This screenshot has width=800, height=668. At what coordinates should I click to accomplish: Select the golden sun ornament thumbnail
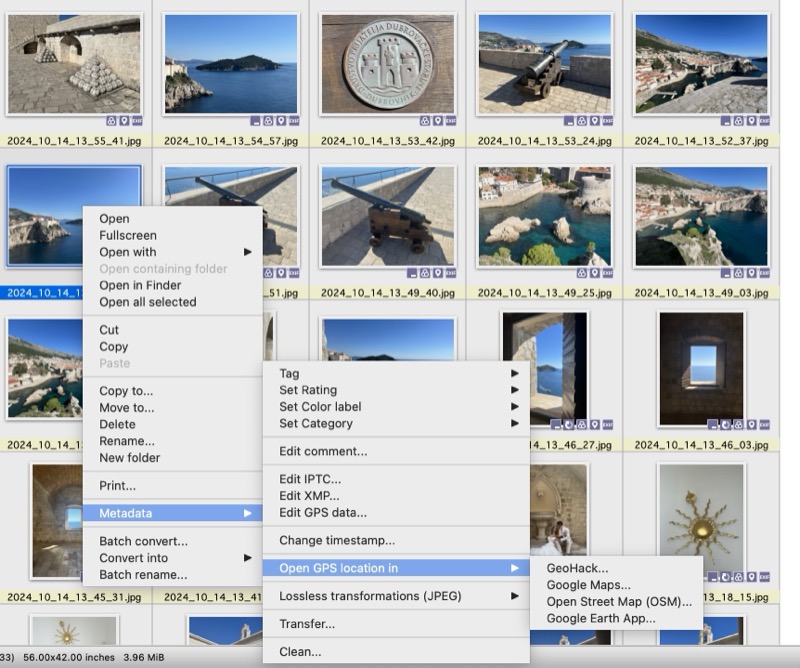701,525
